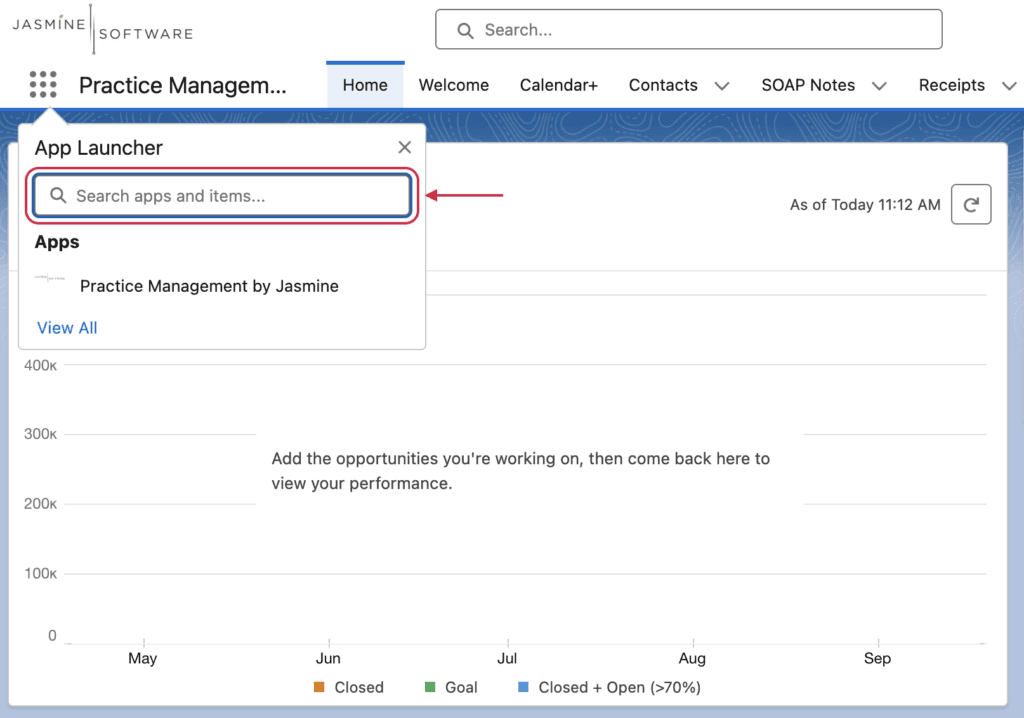Refresh the performance chart
This screenshot has height=718, width=1024.
click(x=971, y=204)
